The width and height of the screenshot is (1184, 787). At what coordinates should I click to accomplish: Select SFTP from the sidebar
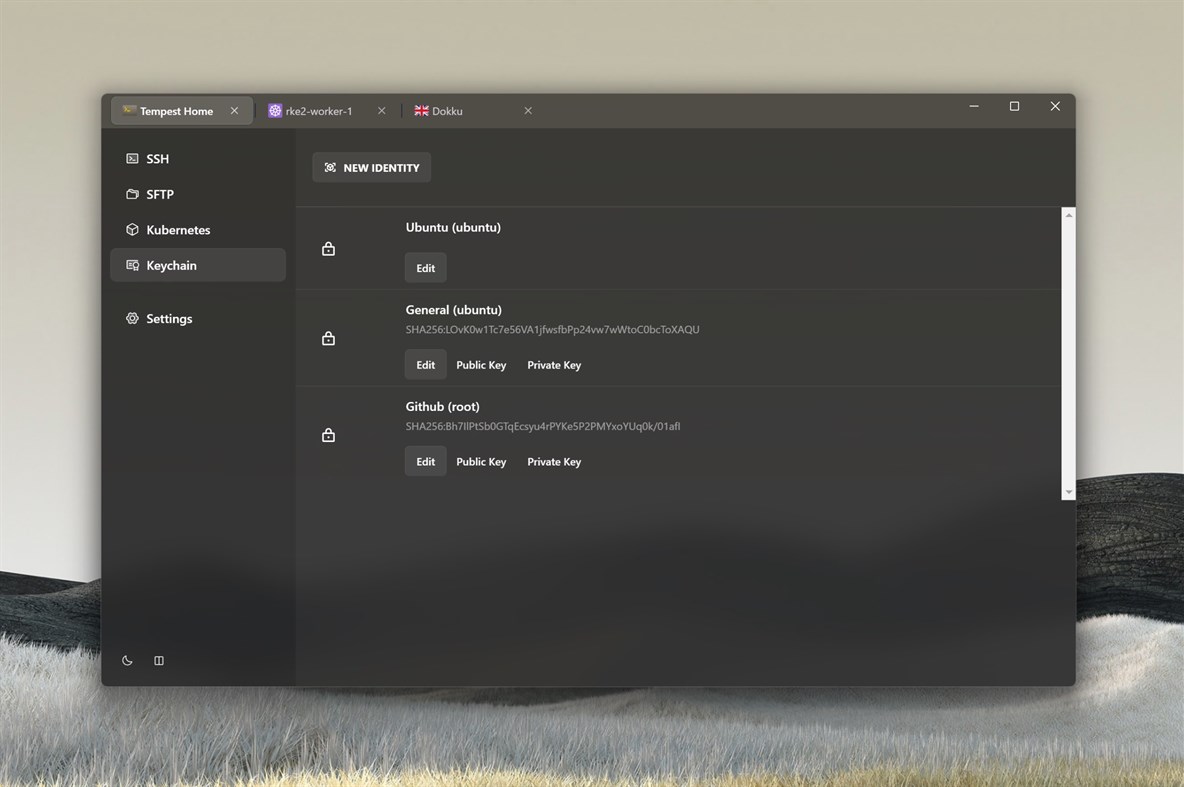click(131, 194)
